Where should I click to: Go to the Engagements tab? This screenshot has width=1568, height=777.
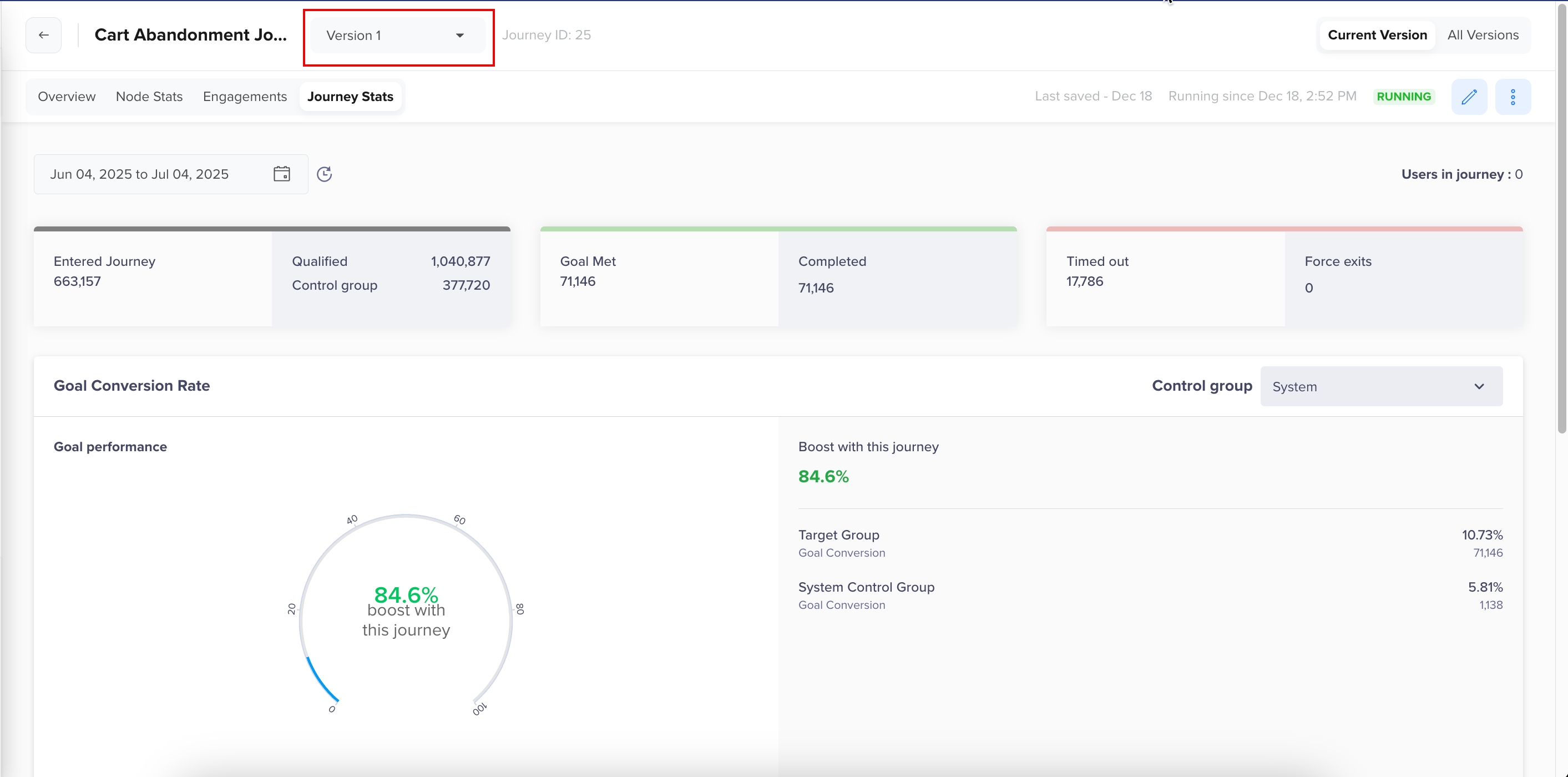click(245, 97)
